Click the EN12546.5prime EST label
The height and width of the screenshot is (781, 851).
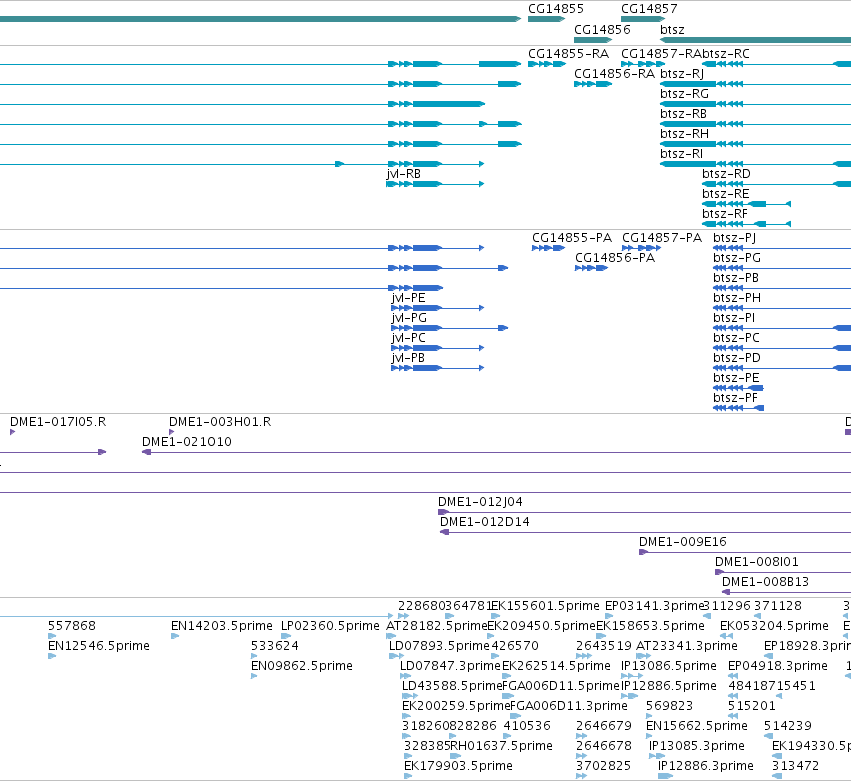[99, 646]
